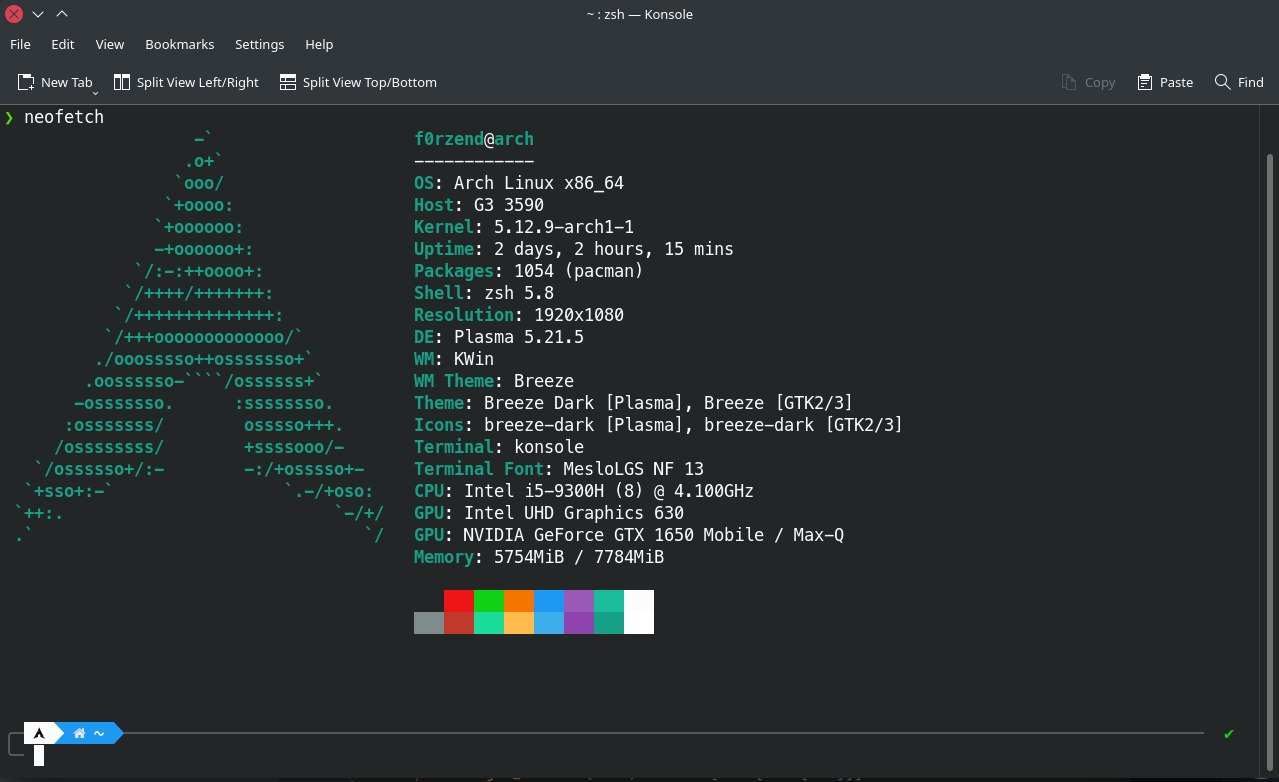Click the 'Uptime: 2 days, 2 hours' line
Screen dimensions: 1279x782
[574, 249]
